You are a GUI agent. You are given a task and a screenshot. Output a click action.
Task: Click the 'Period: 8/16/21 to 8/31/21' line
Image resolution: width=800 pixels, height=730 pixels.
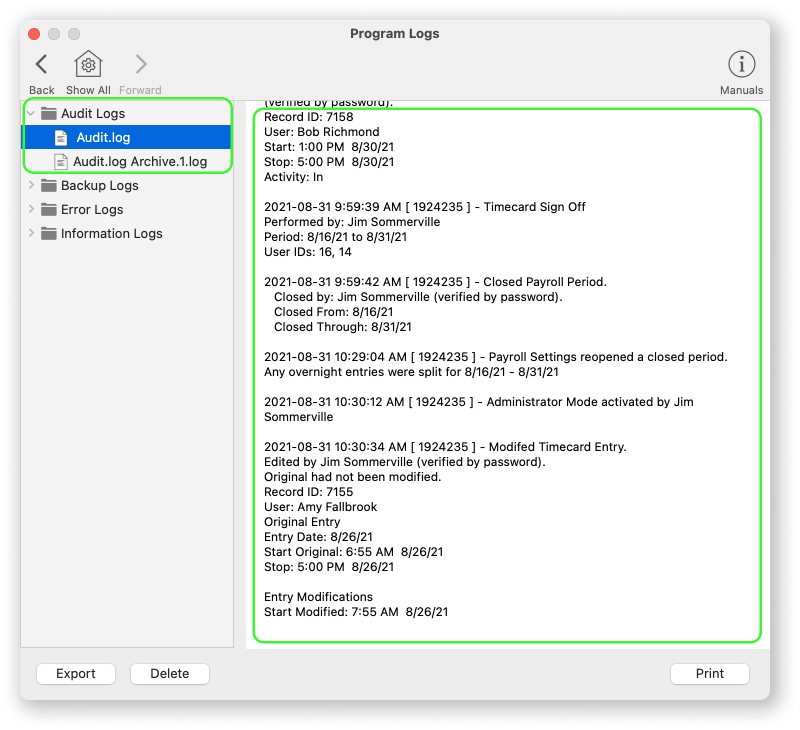coord(335,237)
